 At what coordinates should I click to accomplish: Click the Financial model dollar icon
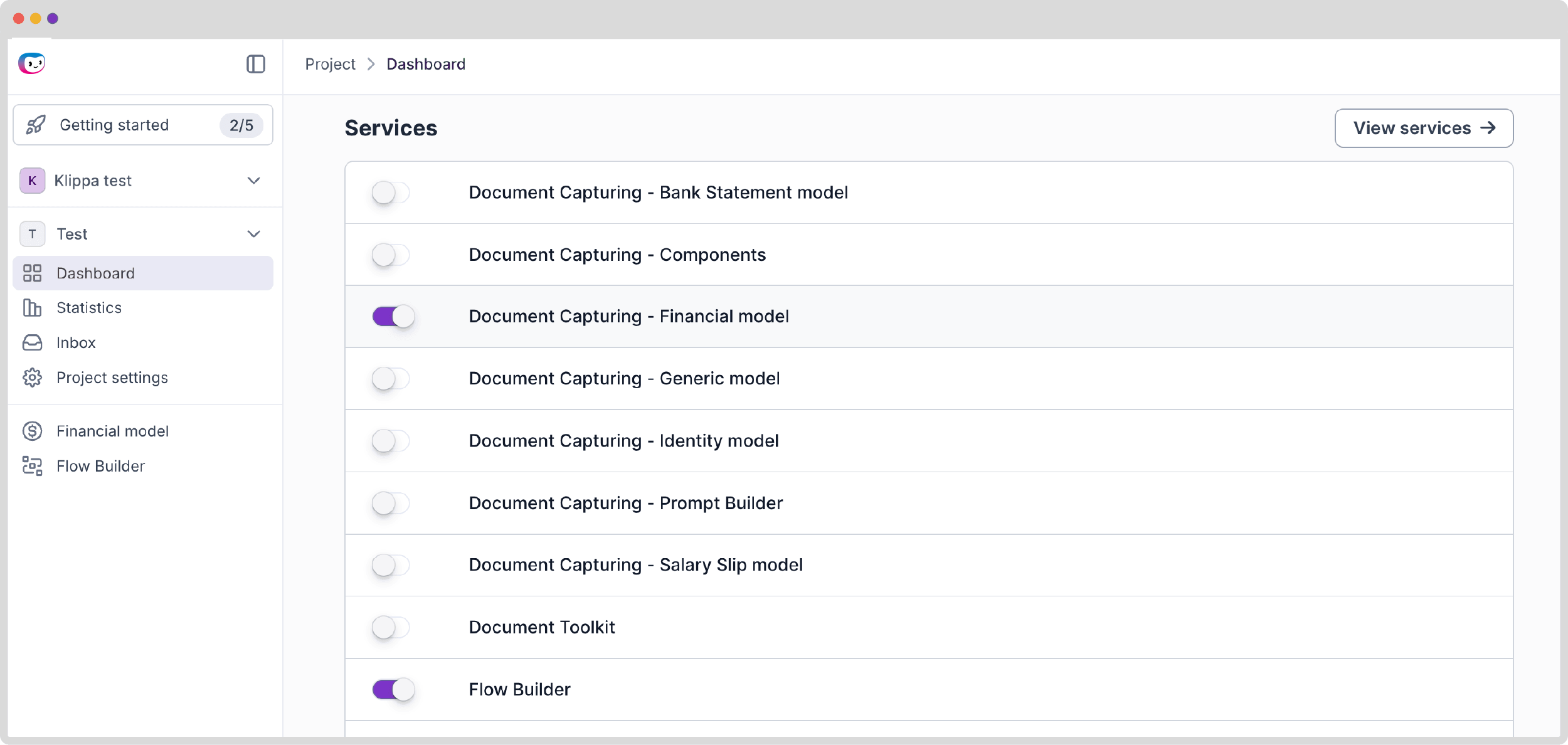[32, 431]
